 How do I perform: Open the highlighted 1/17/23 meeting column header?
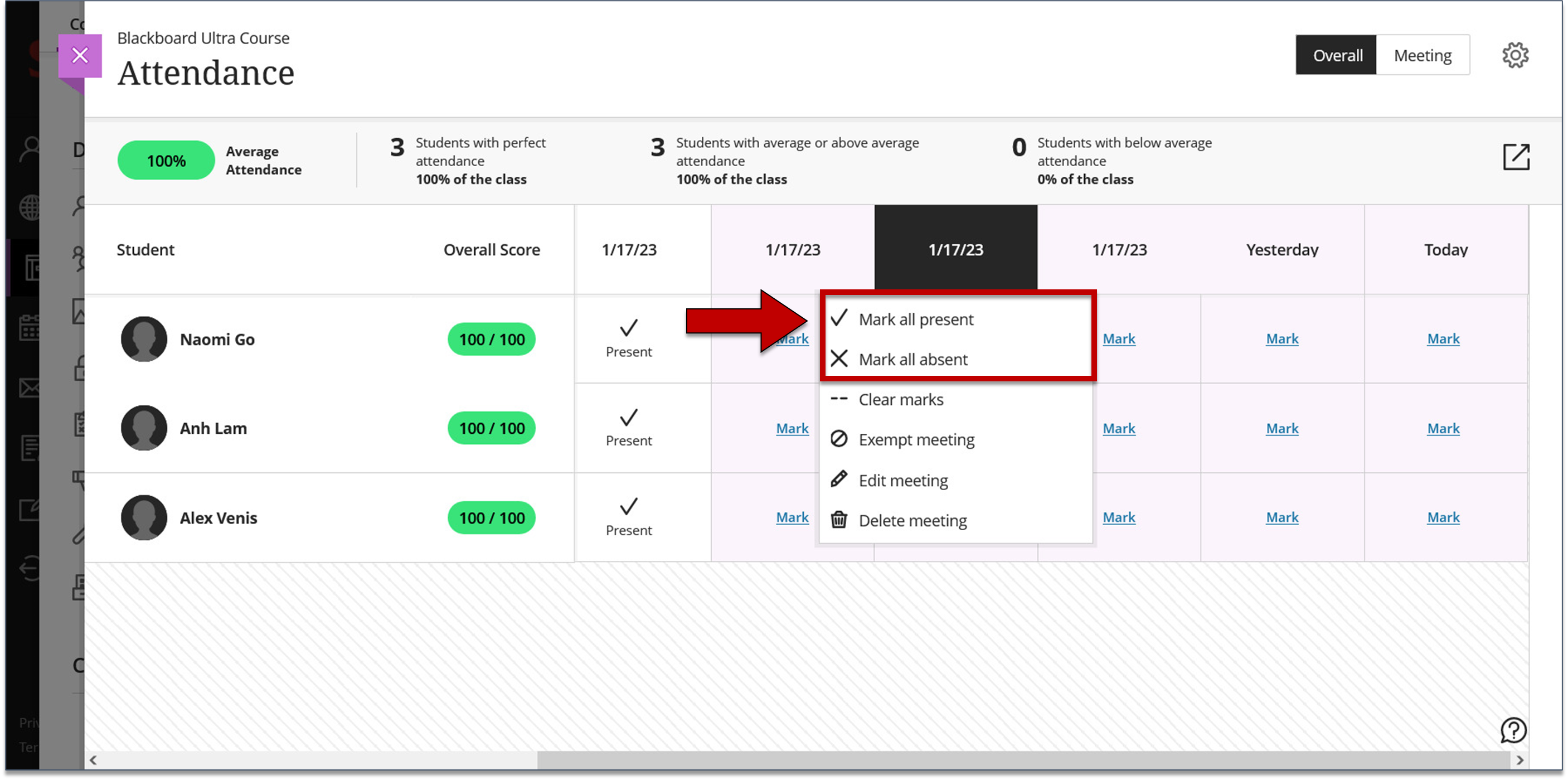click(x=955, y=249)
